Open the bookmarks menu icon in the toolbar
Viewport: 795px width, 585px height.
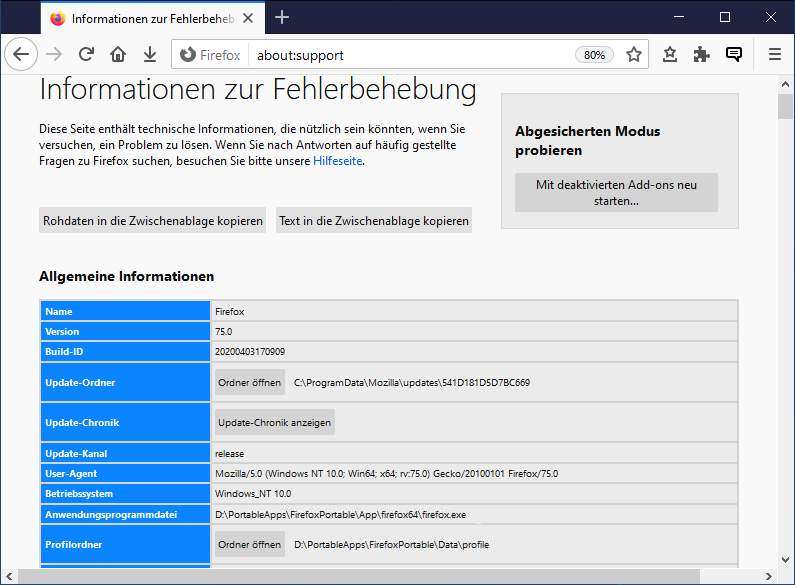[670, 54]
